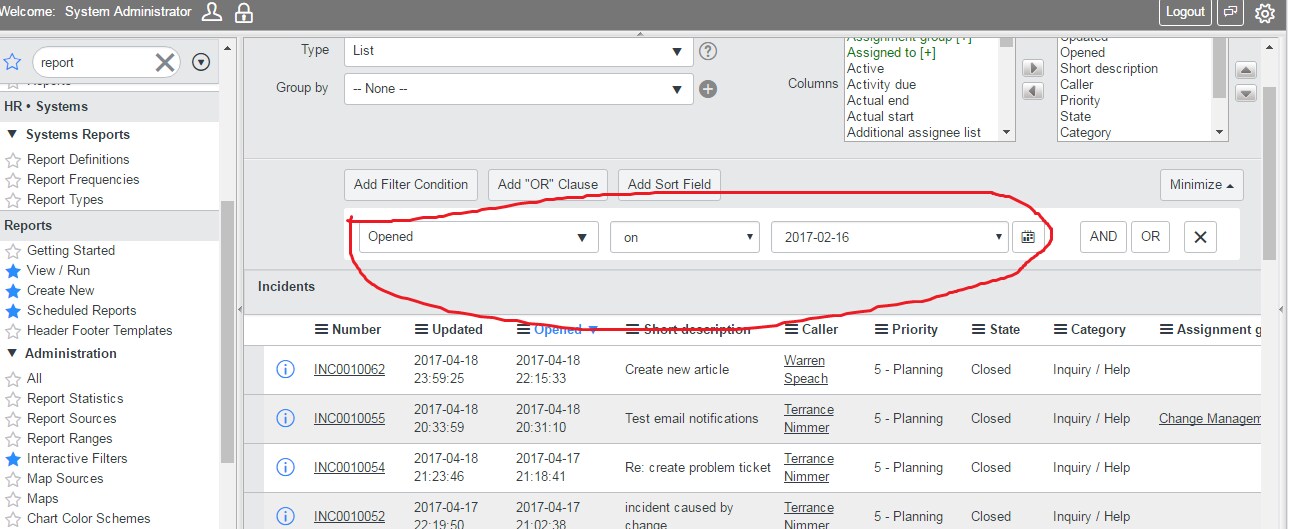The width and height of the screenshot is (1304, 529).
Task: Toggle favorite star for Report Definitions
Action: click(13, 160)
